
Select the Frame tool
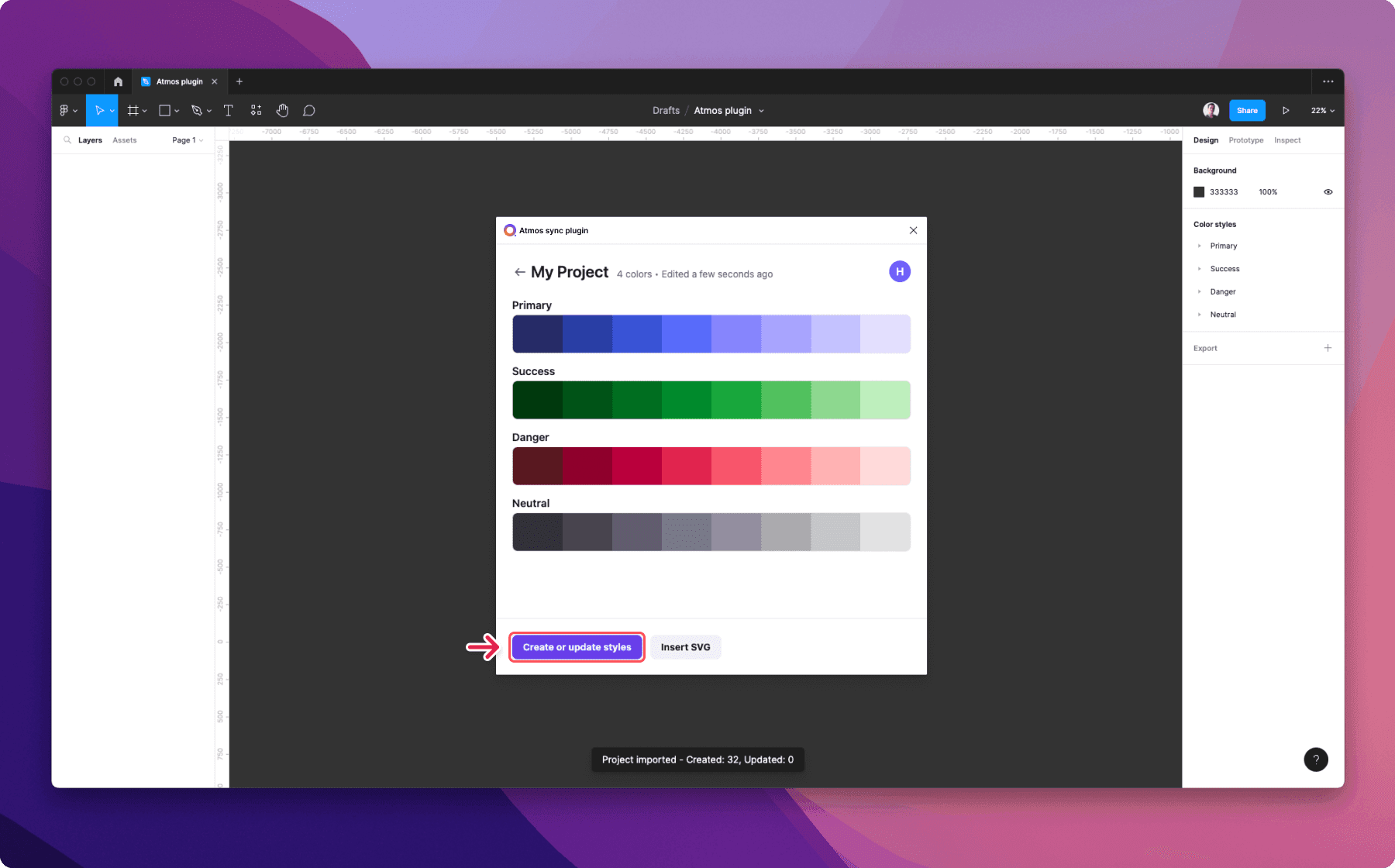pyautogui.click(x=133, y=110)
